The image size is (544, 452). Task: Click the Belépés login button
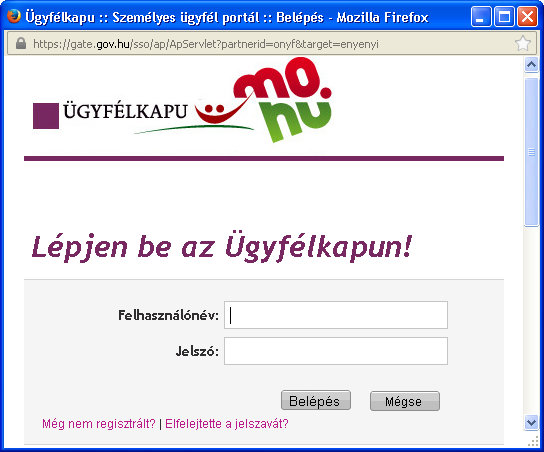click(316, 401)
